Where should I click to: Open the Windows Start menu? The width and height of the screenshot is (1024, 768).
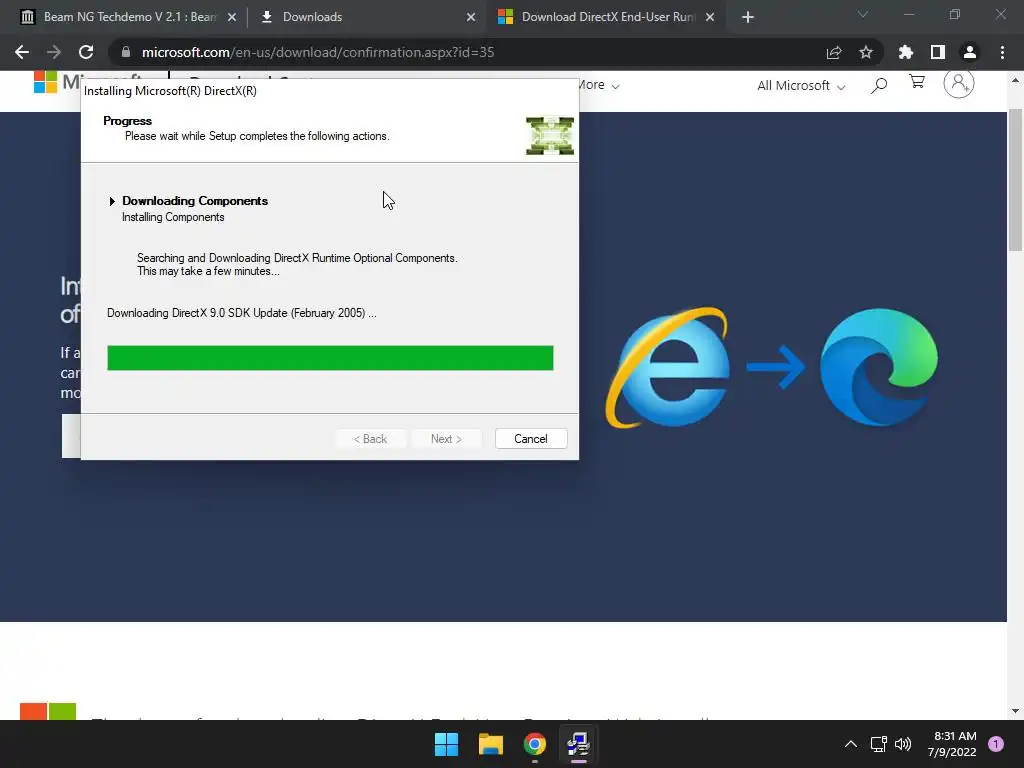click(447, 744)
